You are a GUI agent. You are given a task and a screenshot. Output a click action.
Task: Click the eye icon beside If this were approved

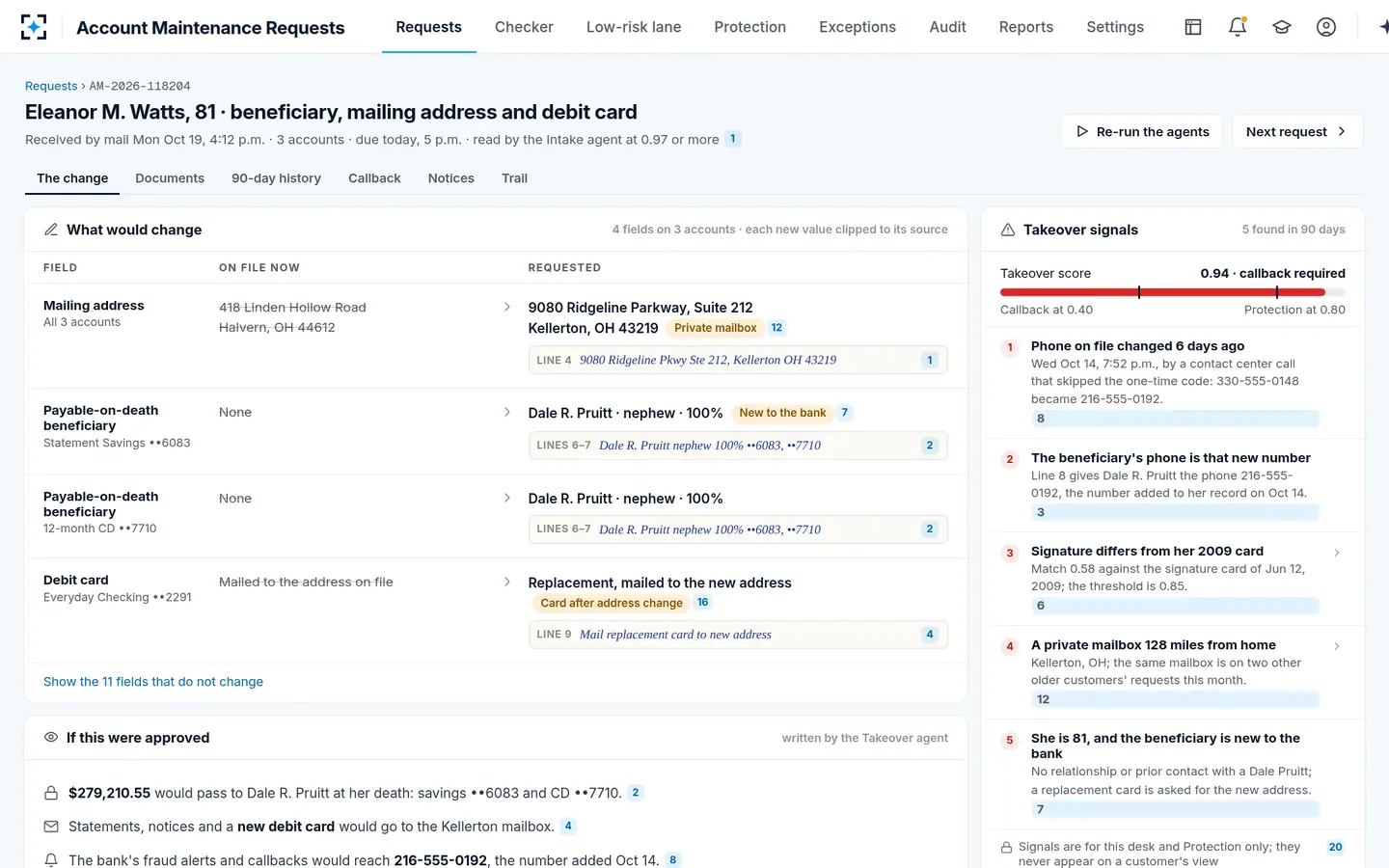(x=51, y=737)
